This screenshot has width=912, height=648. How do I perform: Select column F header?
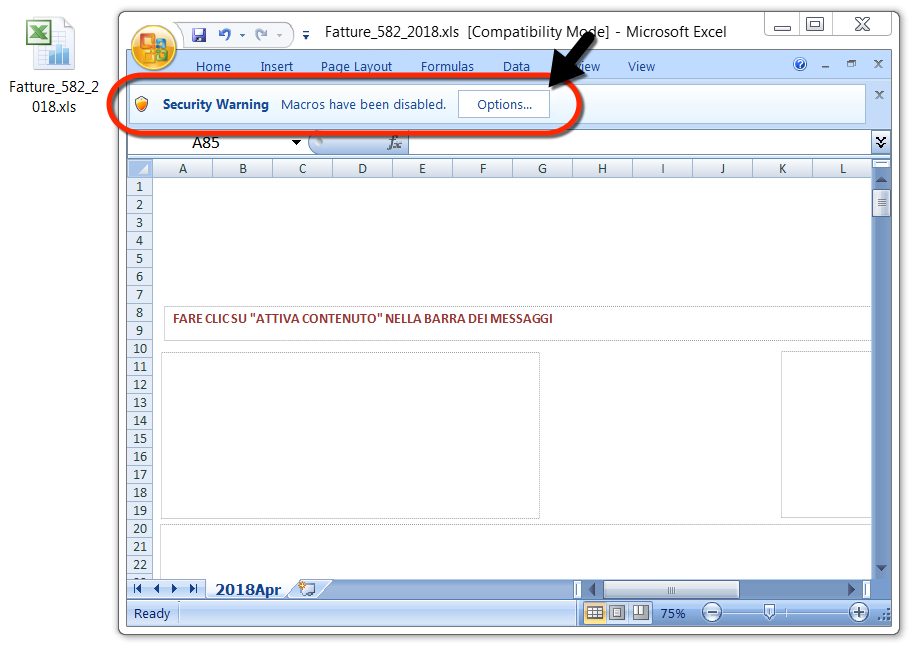pos(483,169)
